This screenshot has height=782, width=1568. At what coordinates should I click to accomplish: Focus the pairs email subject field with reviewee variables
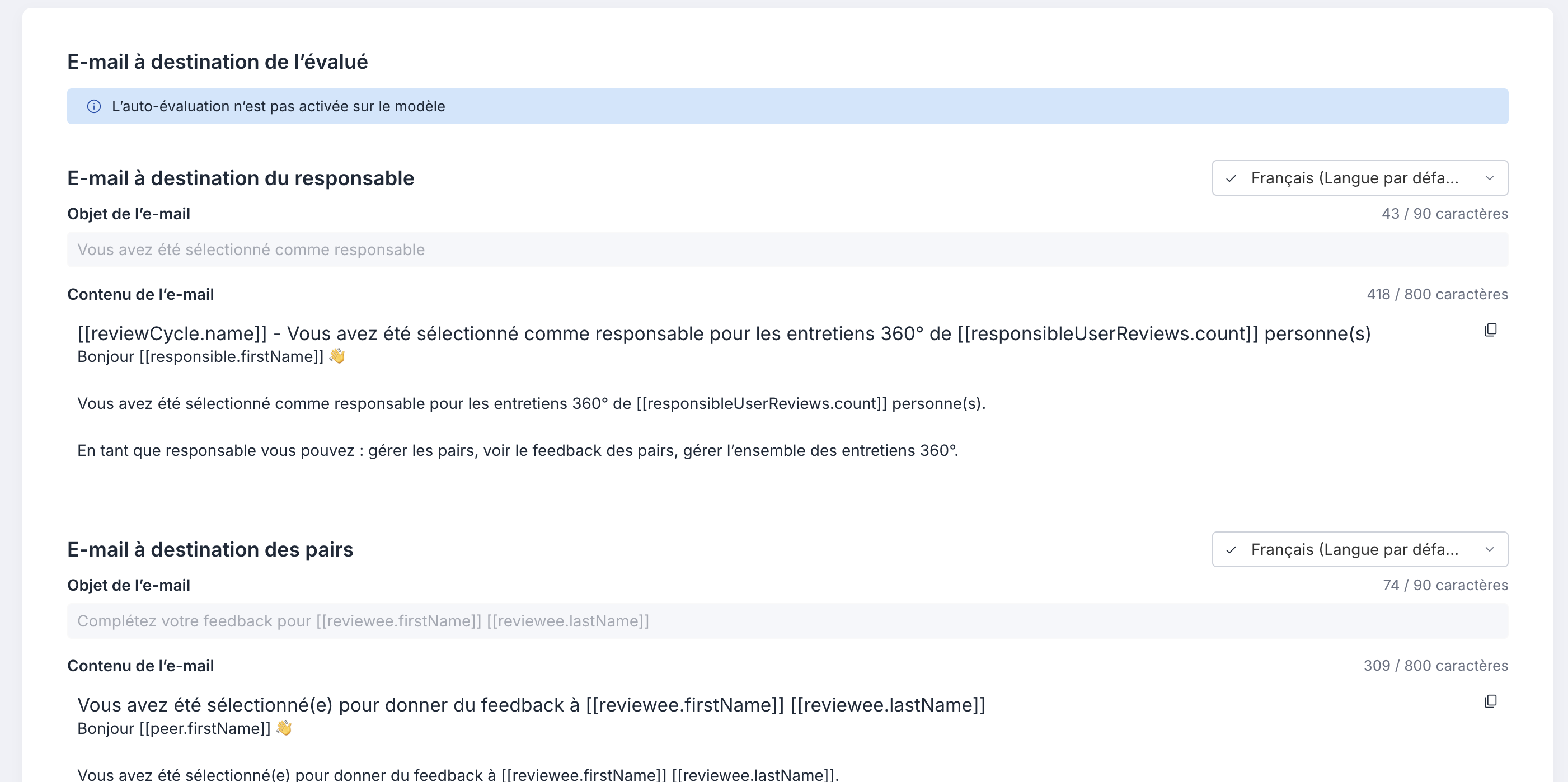tap(788, 621)
